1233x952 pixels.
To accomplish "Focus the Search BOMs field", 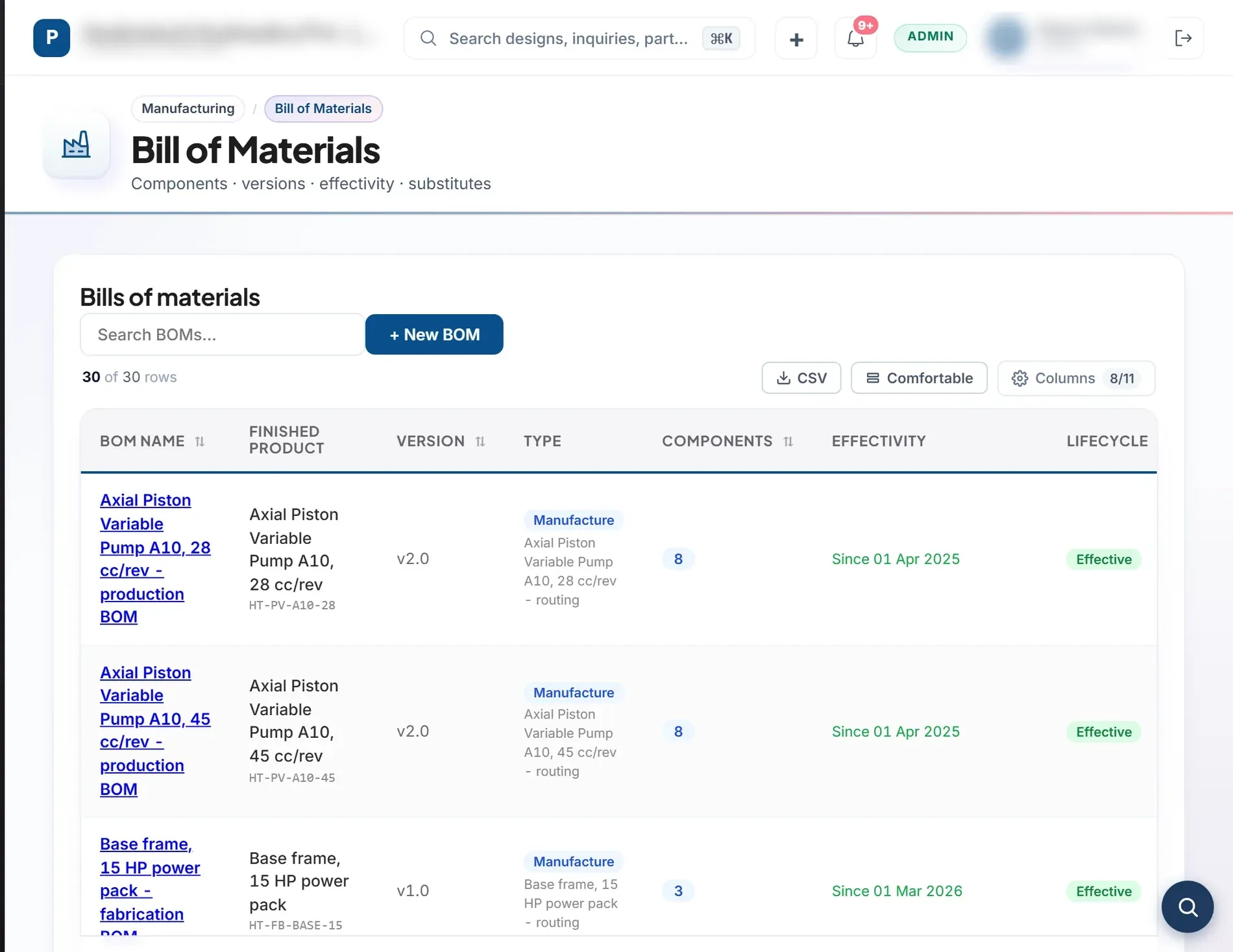I will click(222, 334).
